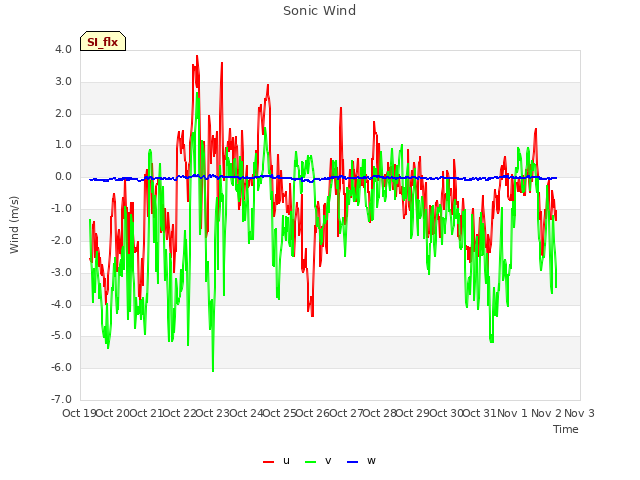Click the Oct 28 x-axis tick label
Image resolution: width=640 pixels, height=480 pixels.
pos(380,413)
